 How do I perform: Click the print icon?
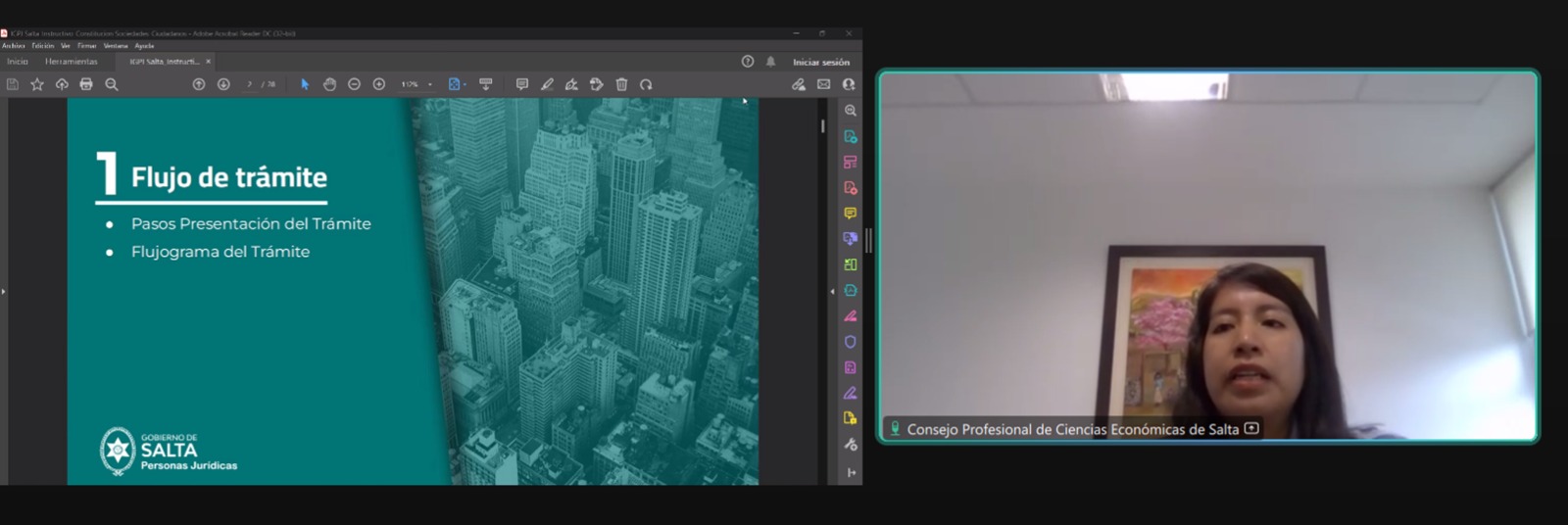pyautogui.click(x=86, y=84)
